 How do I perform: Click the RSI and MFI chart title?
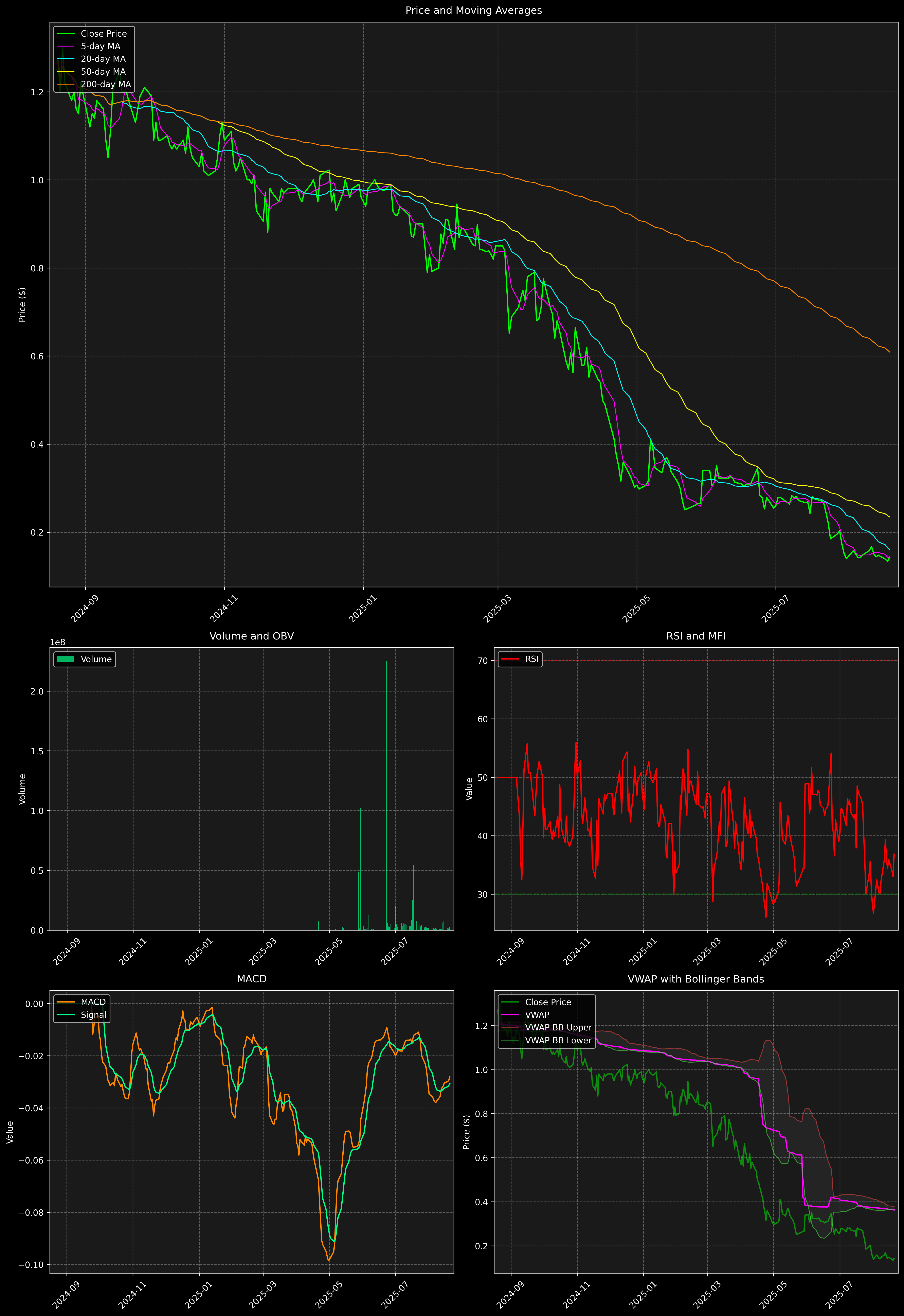pyautogui.click(x=695, y=636)
